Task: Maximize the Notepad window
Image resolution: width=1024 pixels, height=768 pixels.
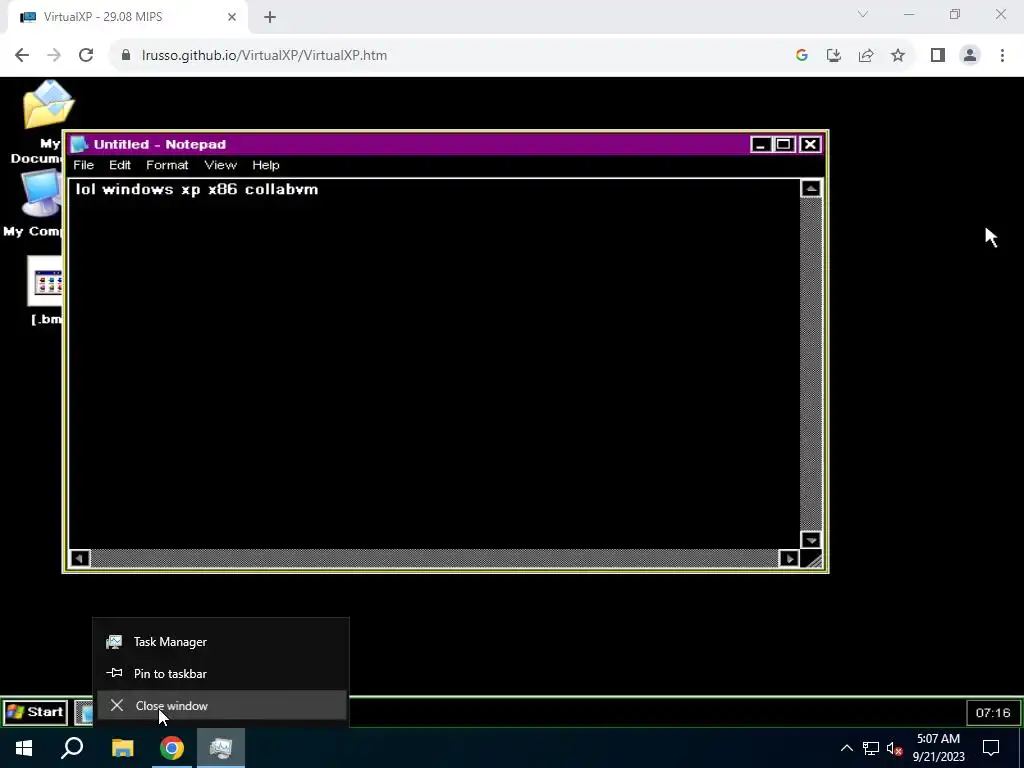Action: (784, 144)
